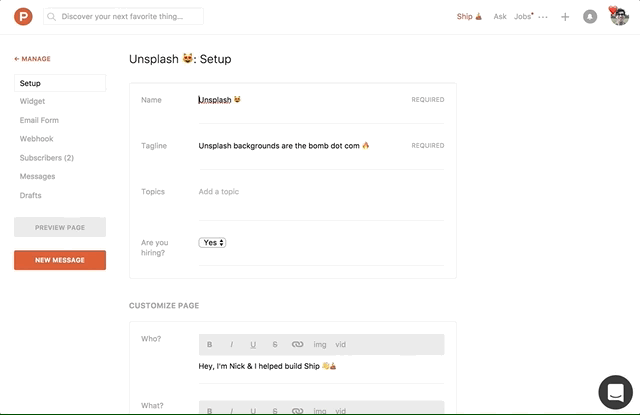Click the 'CUSTOMIZE PAGE' section label
640x415 pixels.
click(164, 306)
